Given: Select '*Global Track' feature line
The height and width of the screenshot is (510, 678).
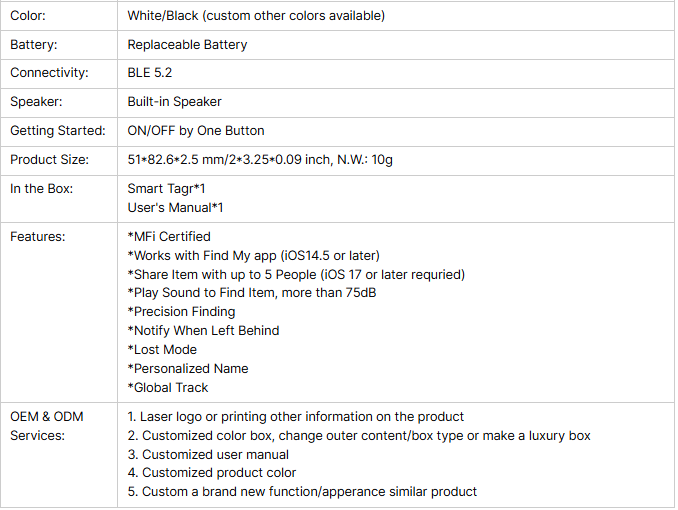Looking at the screenshot, I should [168, 388].
